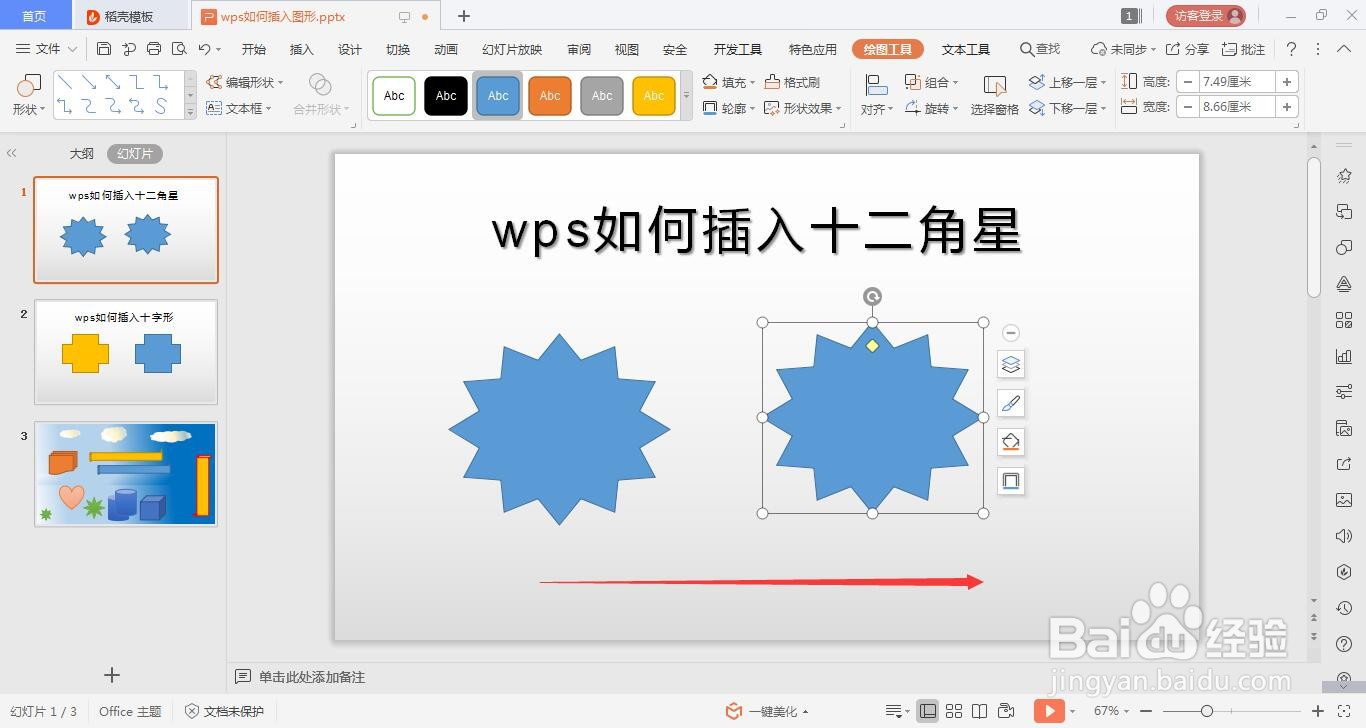
Task: Open the Rotate (旋转) dropdown
Action: pyautogui.click(x=932, y=108)
